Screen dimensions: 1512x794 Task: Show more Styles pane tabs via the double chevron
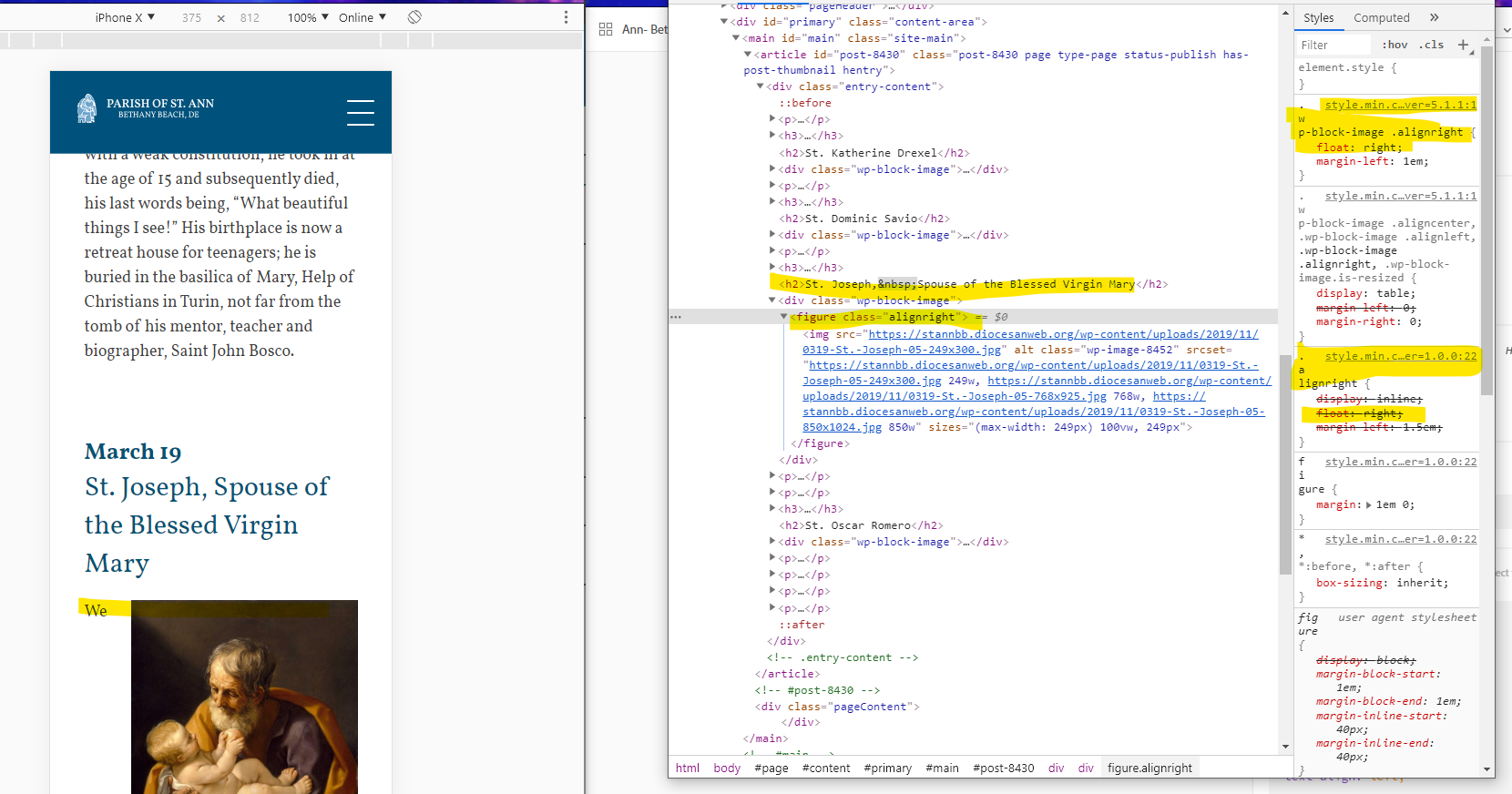[1434, 17]
